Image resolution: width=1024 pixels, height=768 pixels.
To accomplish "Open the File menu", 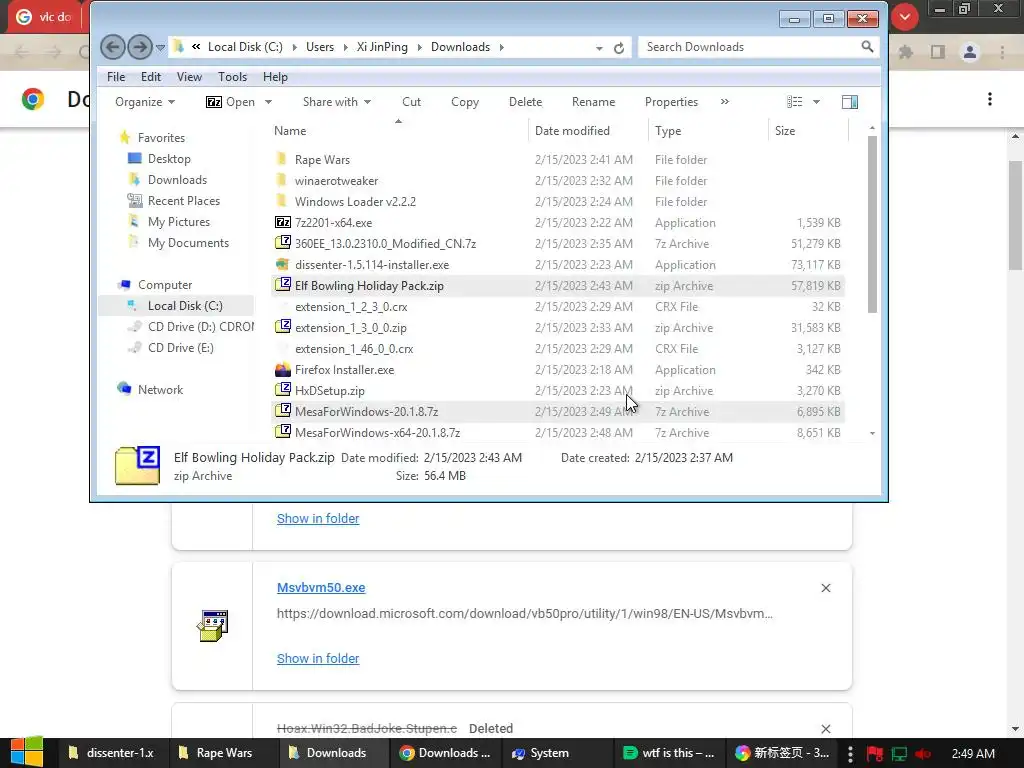I will click(116, 76).
